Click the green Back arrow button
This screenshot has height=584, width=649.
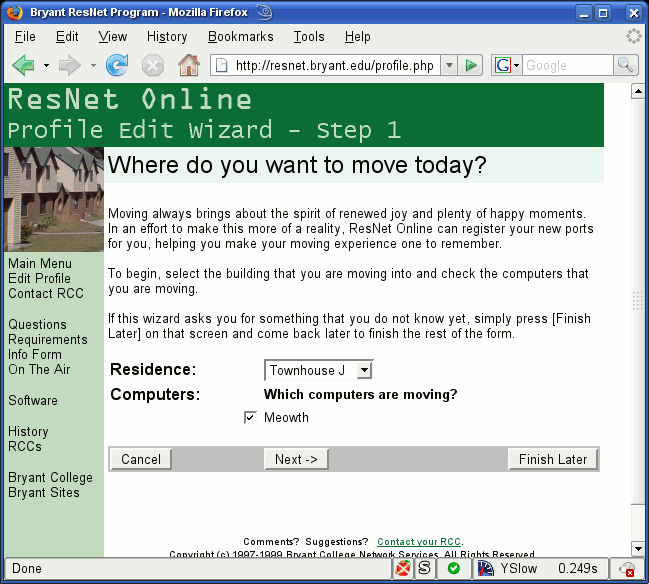point(24,65)
